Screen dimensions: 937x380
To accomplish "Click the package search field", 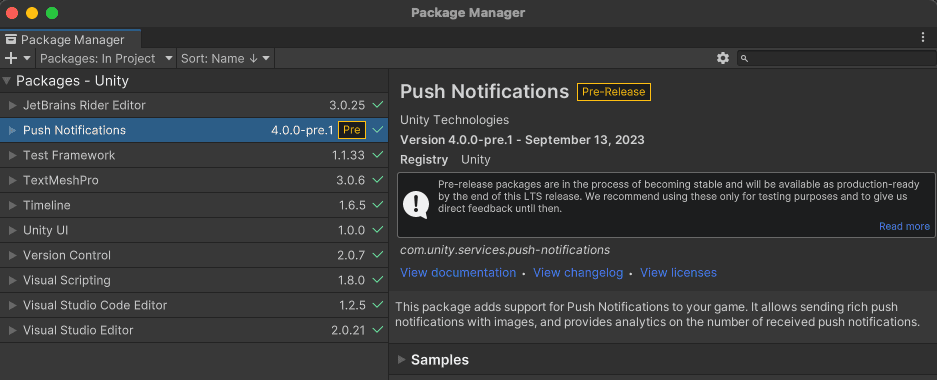I will (837, 58).
